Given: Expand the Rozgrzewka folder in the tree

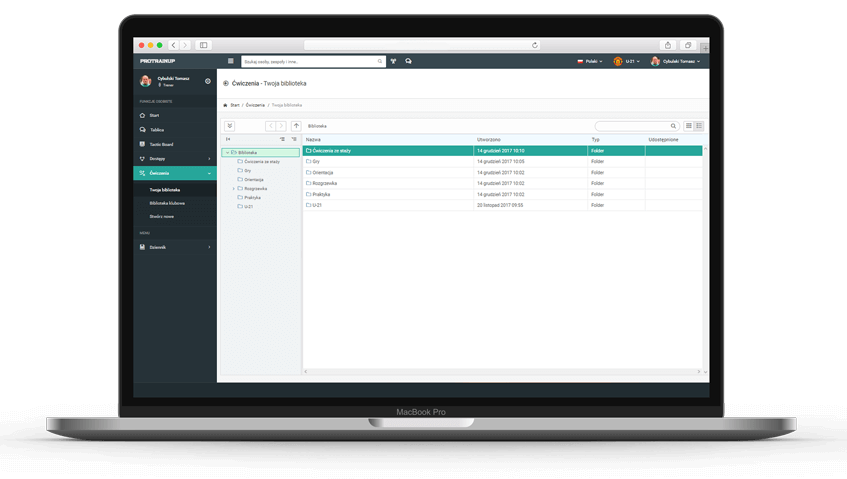Looking at the screenshot, I should coord(234,188).
